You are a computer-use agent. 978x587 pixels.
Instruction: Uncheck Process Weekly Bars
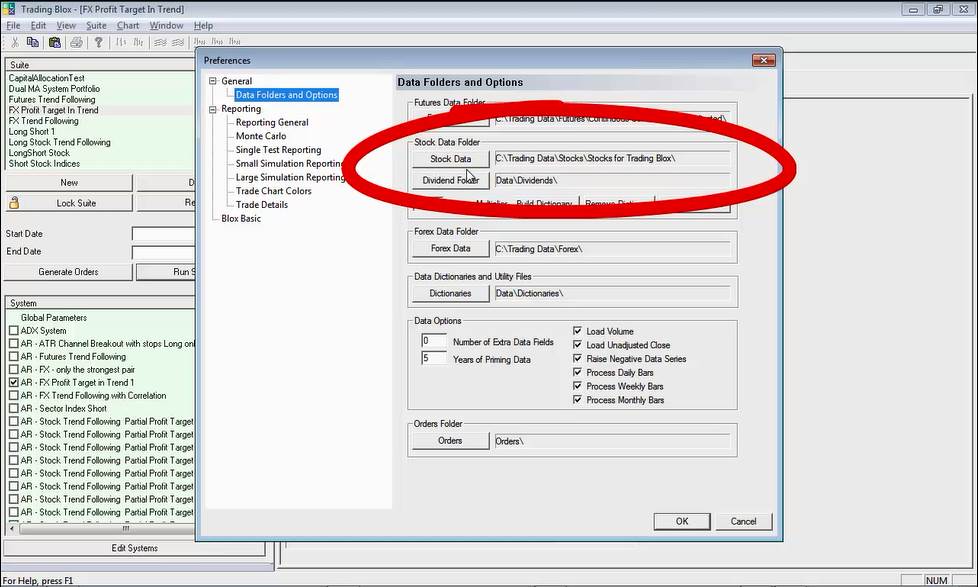tap(577, 386)
